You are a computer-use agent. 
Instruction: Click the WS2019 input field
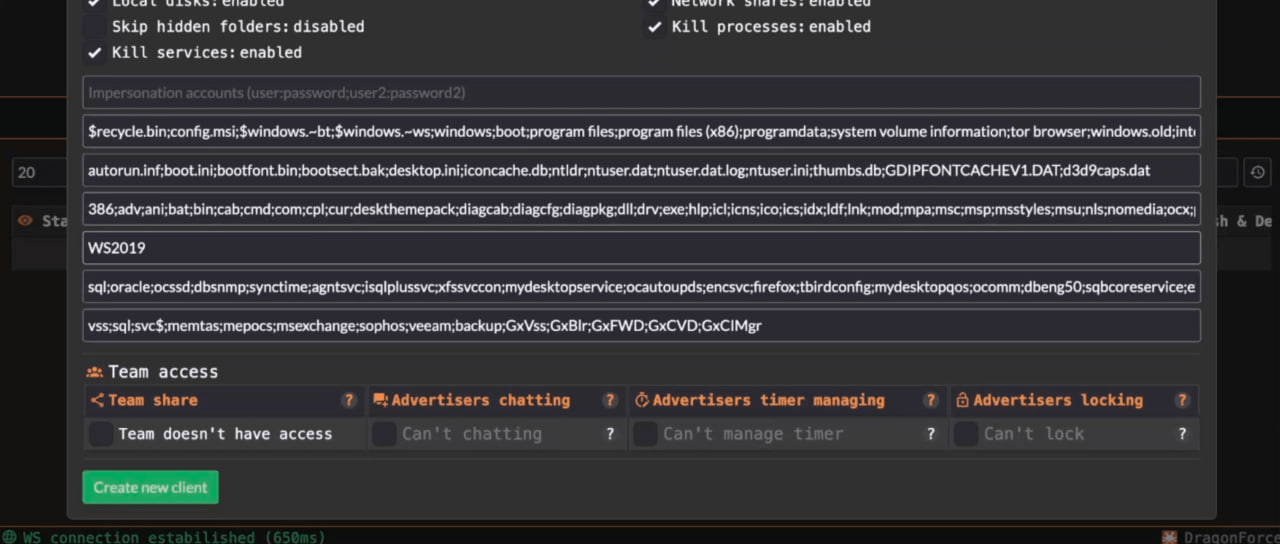tap(641, 248)
